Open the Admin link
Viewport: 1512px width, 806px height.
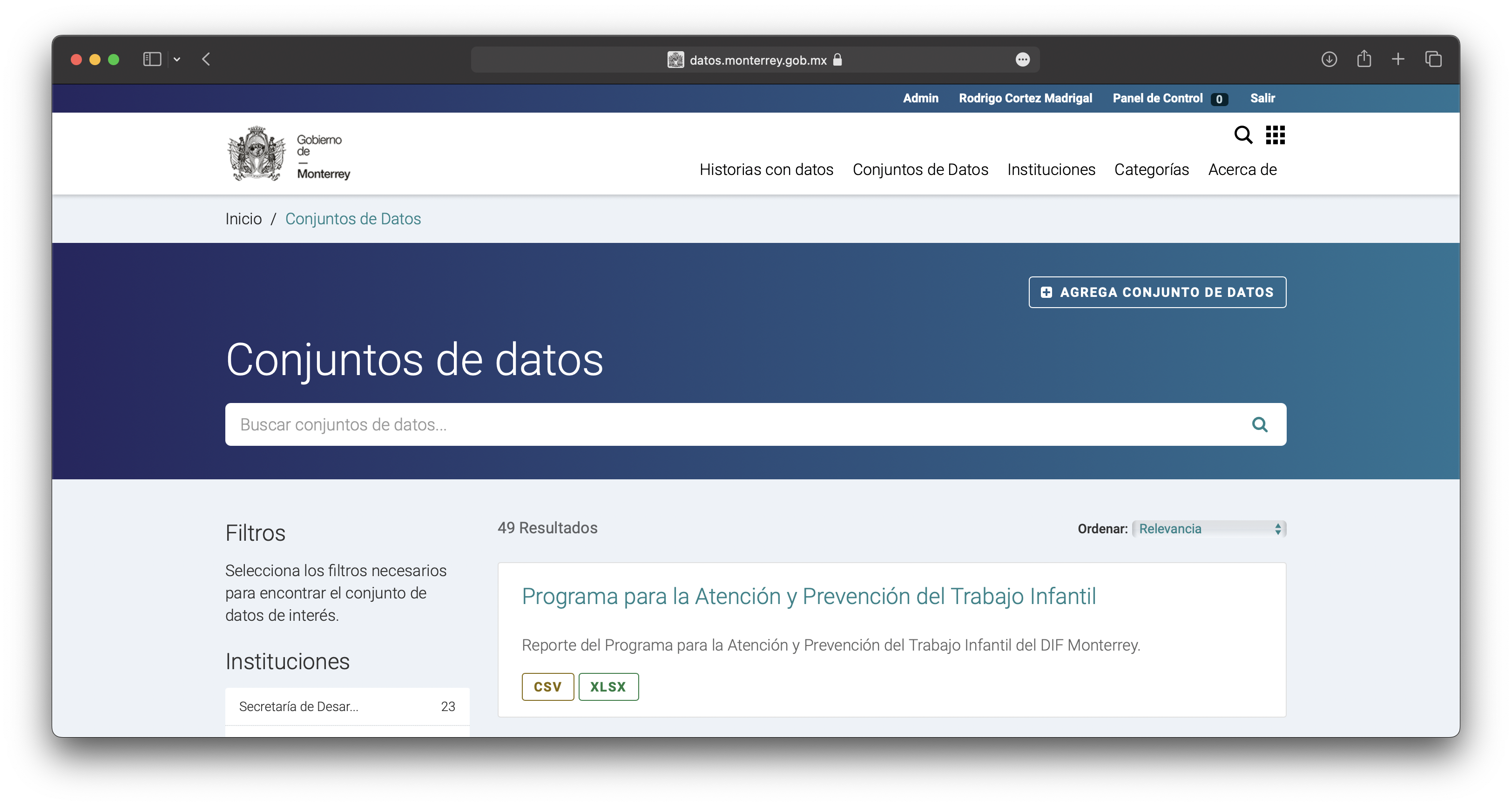point(920,98)
